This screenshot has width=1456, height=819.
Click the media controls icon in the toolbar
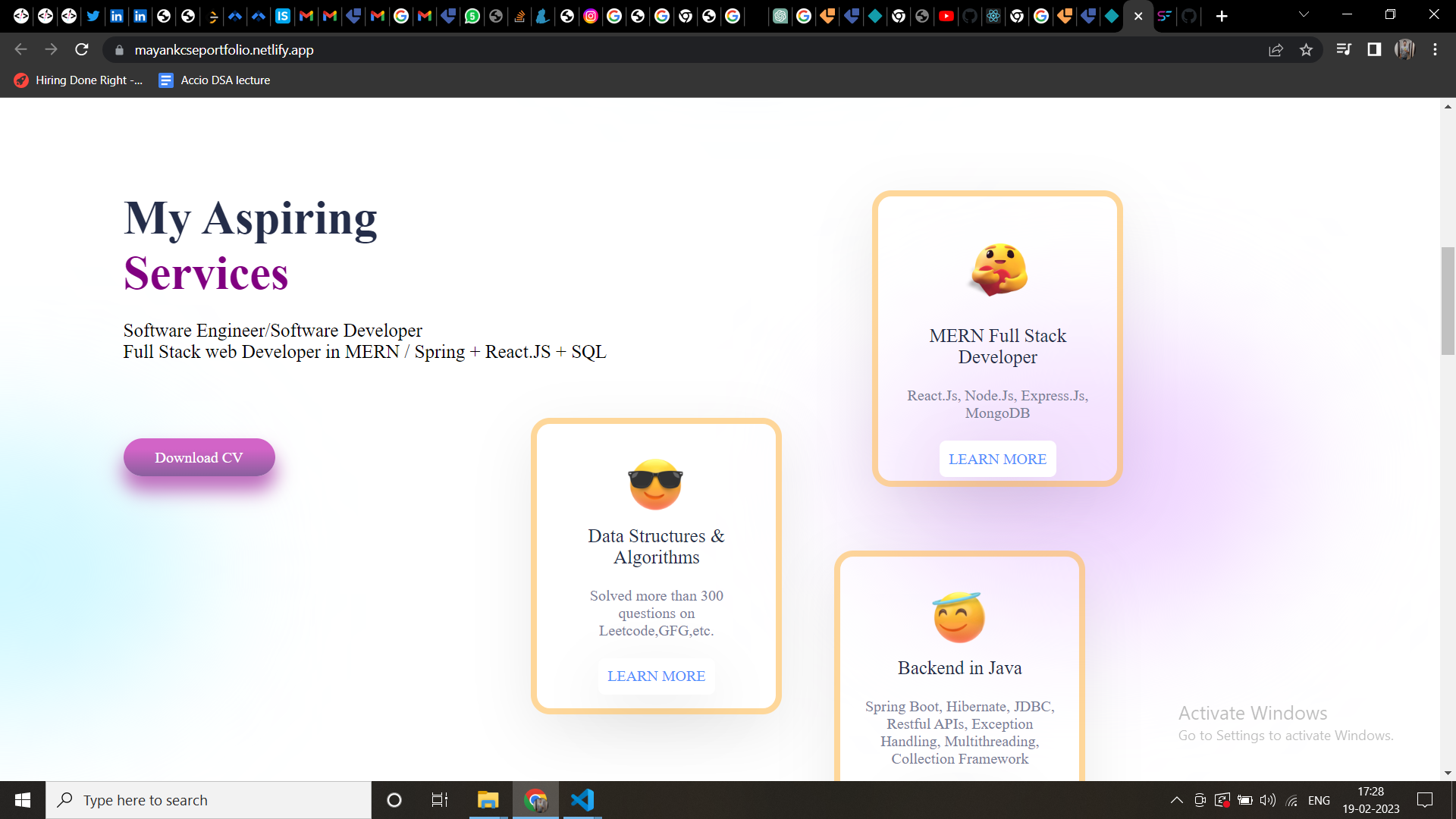pos(1343,49)
